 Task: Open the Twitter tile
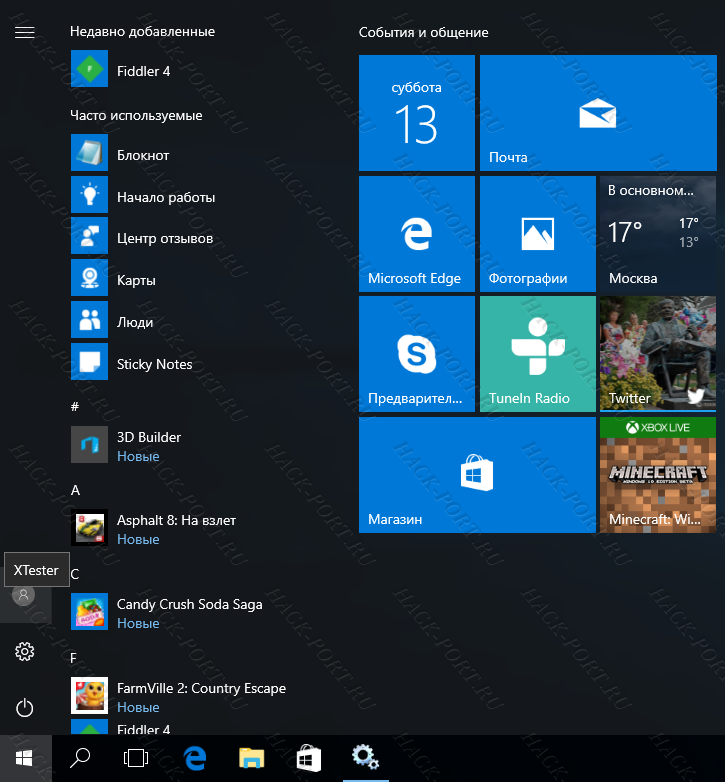(x=658, y=354)
